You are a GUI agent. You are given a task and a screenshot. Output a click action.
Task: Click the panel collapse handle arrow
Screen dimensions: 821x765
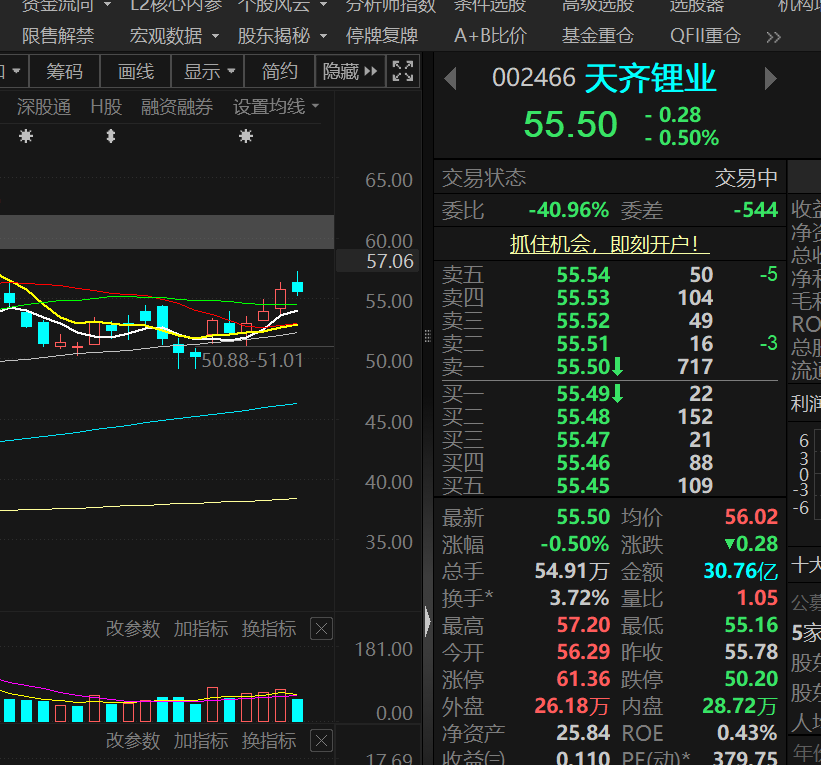(x=428, y=622)
